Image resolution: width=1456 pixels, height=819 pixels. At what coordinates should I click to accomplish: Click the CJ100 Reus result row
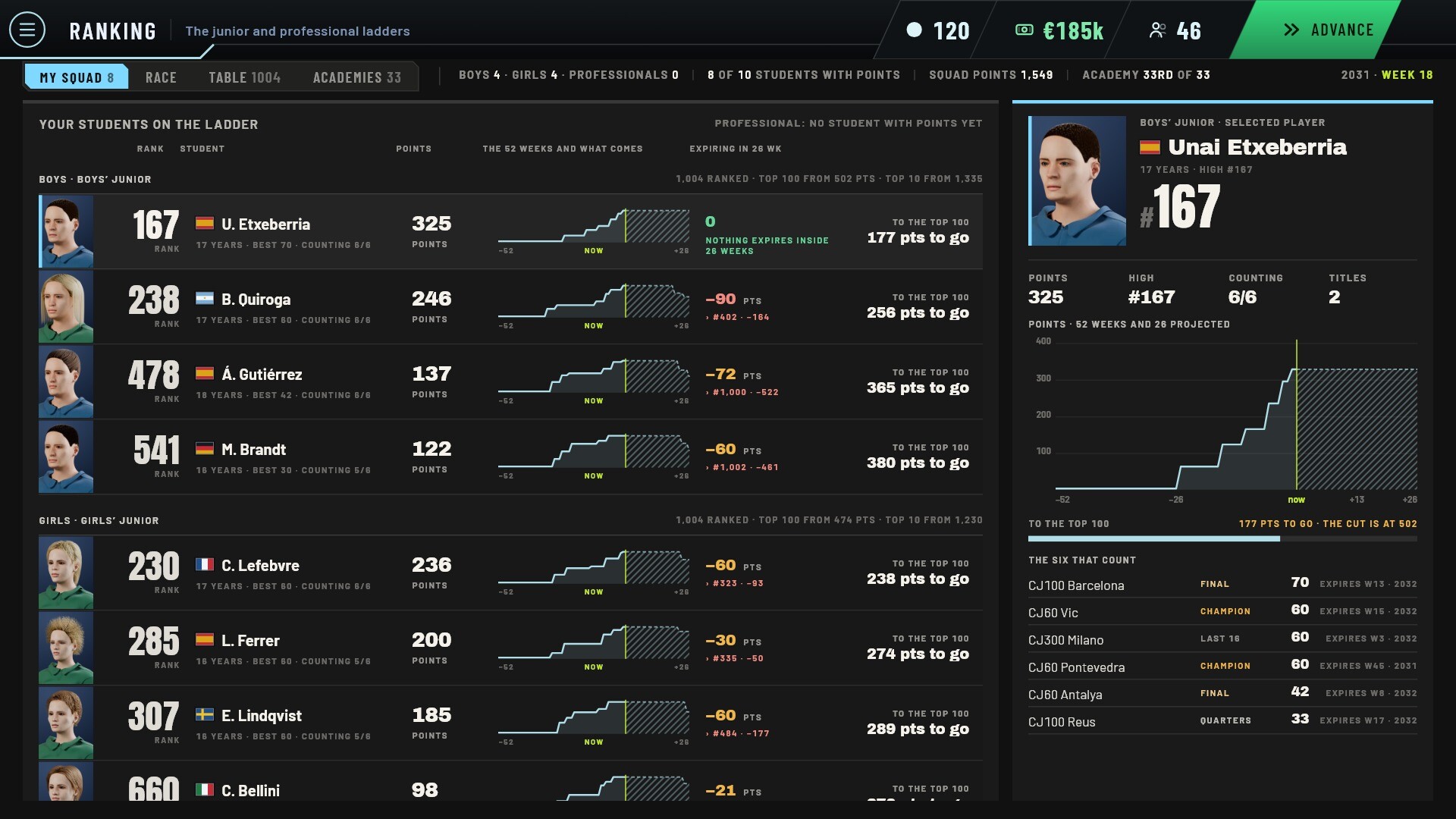click(1222, 720)
